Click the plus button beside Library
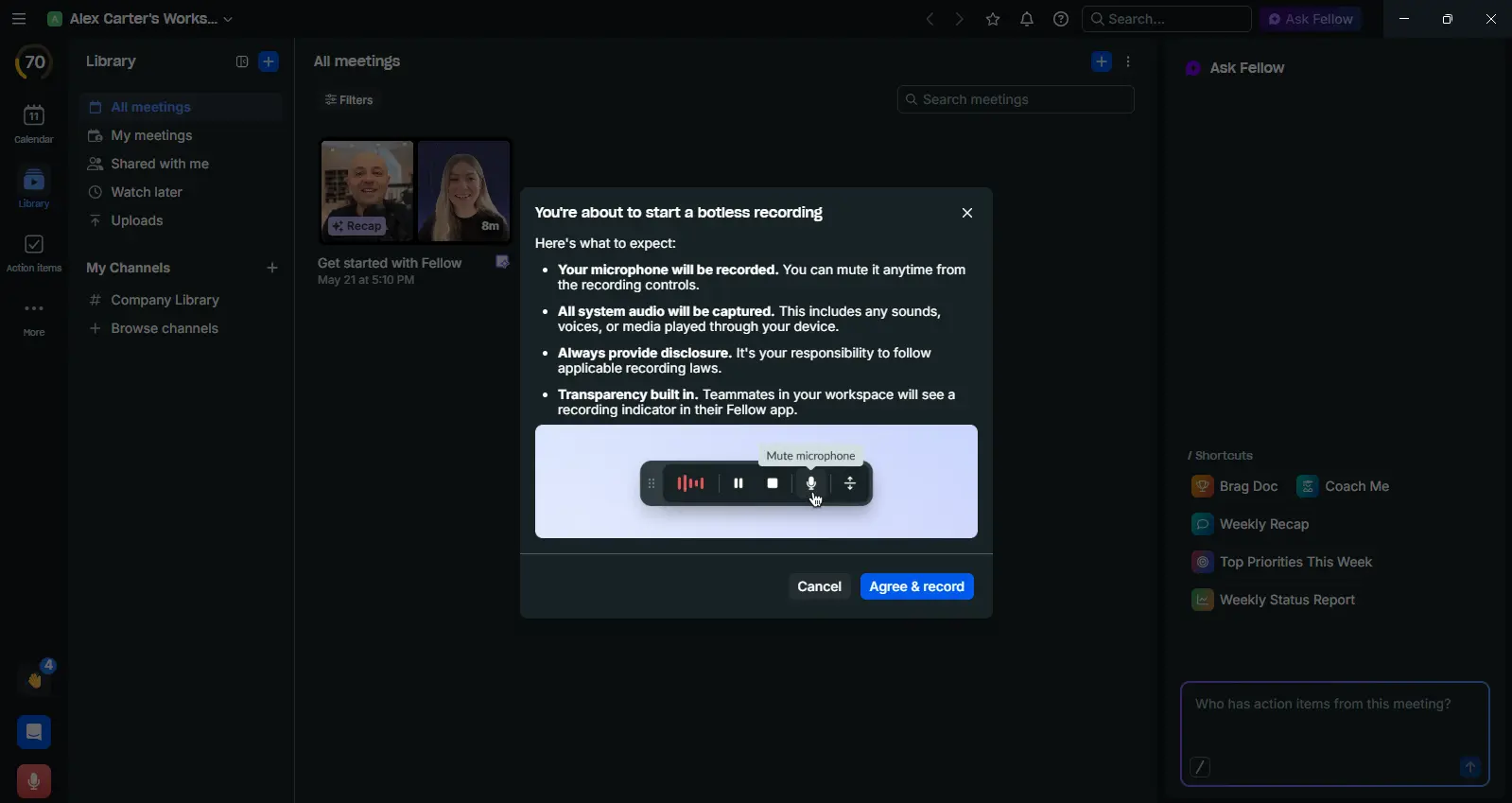The image size is (1512, 803). (269, 61)
